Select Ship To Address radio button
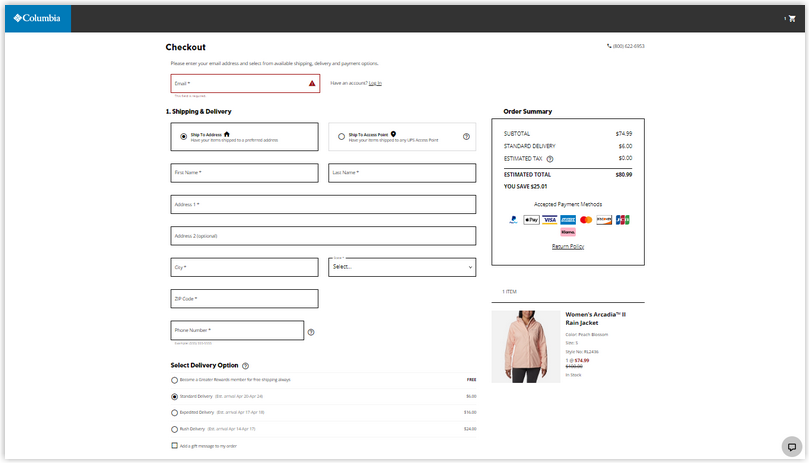Image resolution: width=810 pixels, height=464 pixels. (x=183, y=137)
